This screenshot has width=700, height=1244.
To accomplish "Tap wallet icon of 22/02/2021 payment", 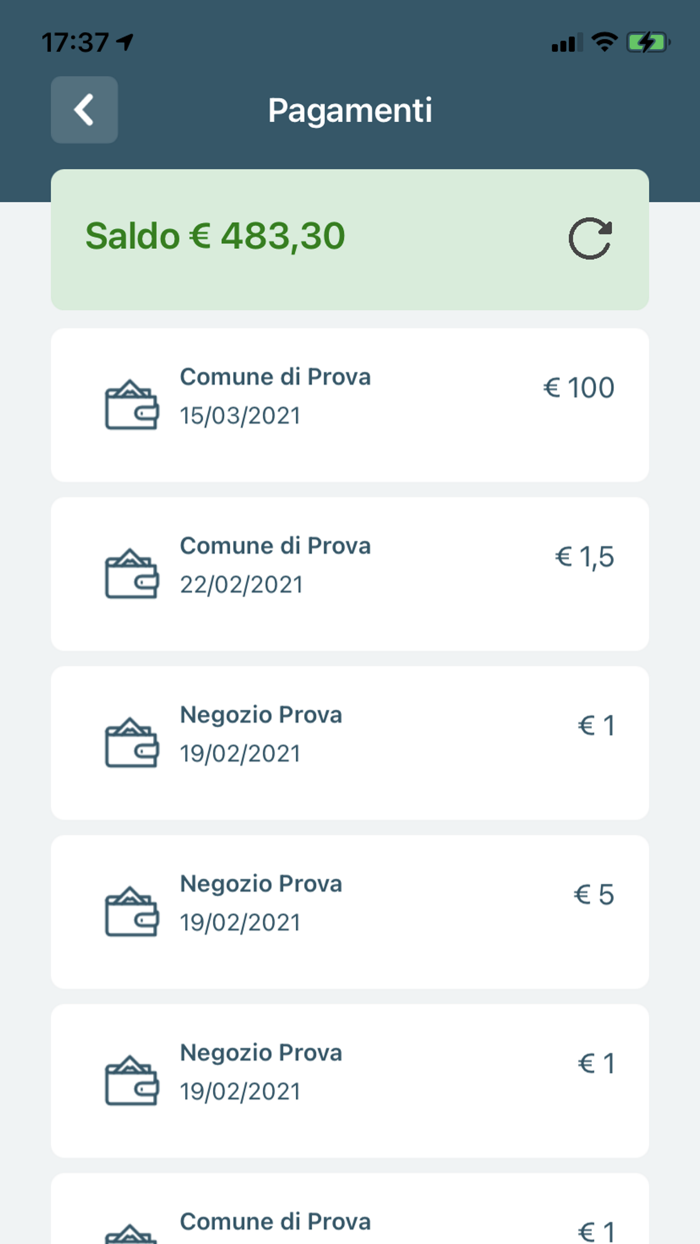I will (x=131, y=574).
